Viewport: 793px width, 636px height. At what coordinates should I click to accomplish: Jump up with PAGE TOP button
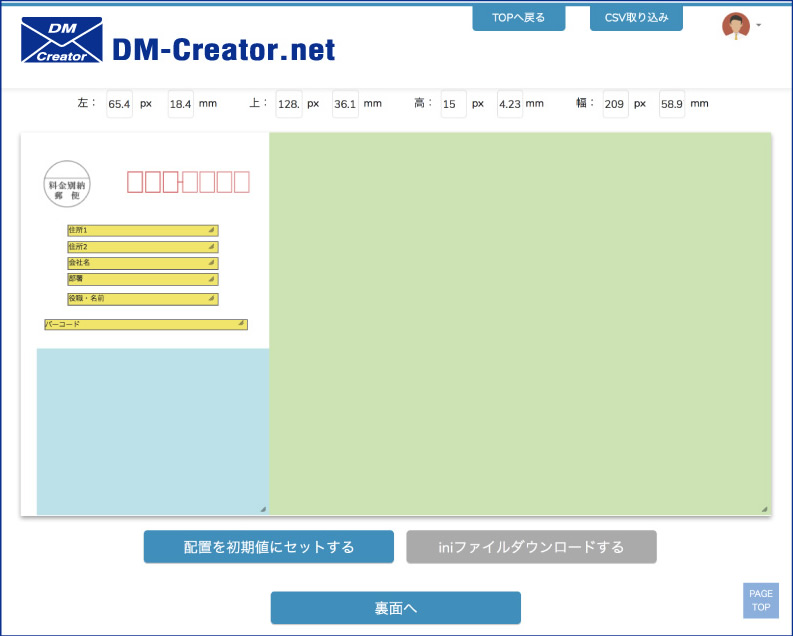761,600
